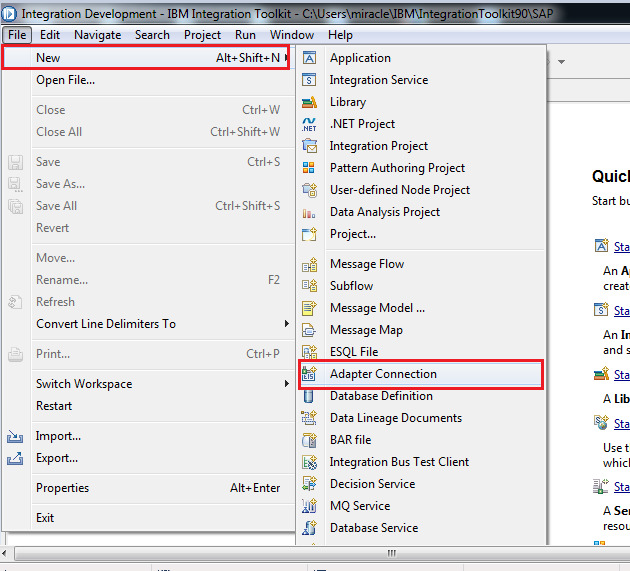Click the Message Map icon

pos(309,330)
